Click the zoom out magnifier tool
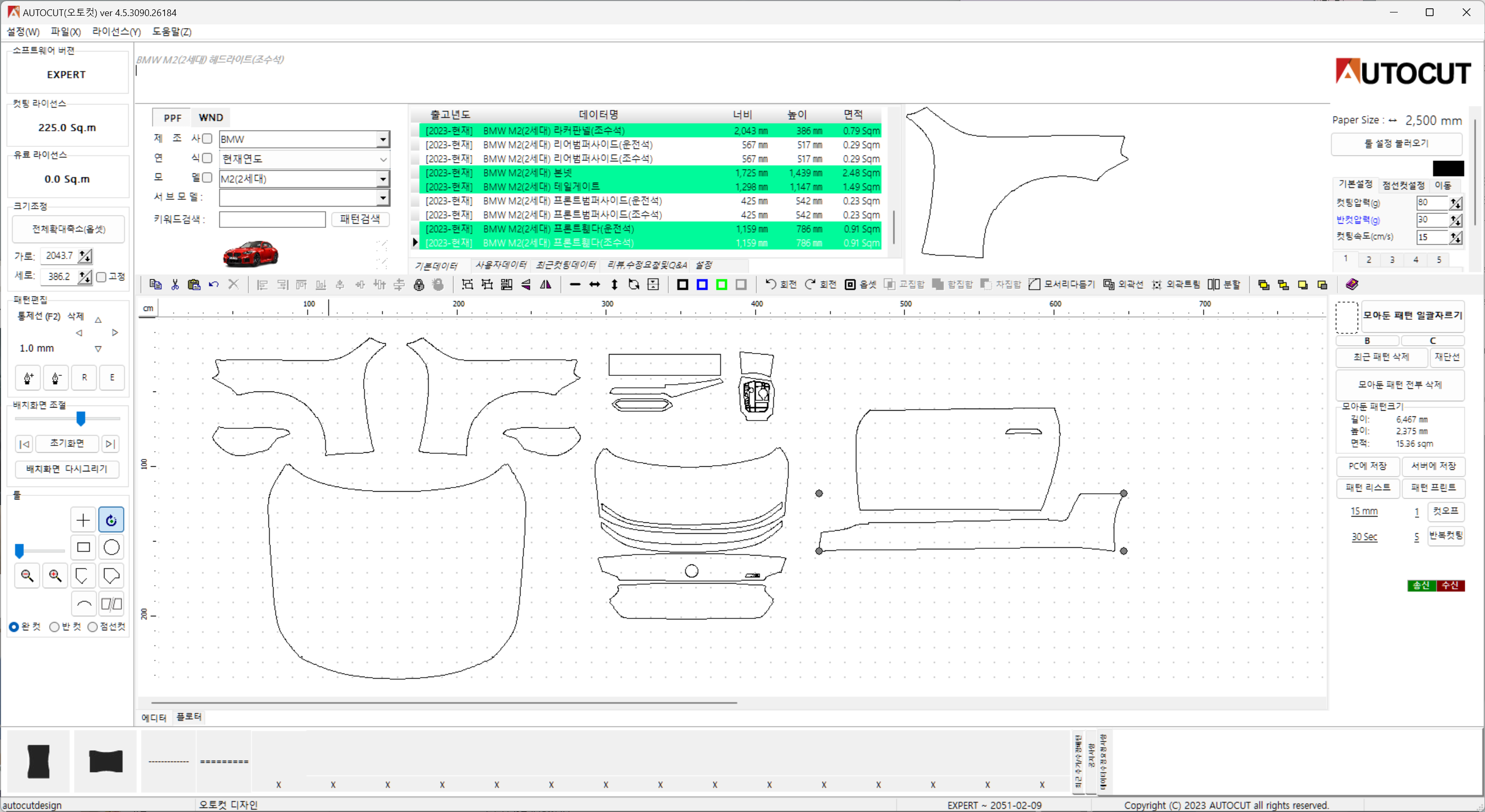Screen dimensions: 1485x812 (x=27, y=575)
